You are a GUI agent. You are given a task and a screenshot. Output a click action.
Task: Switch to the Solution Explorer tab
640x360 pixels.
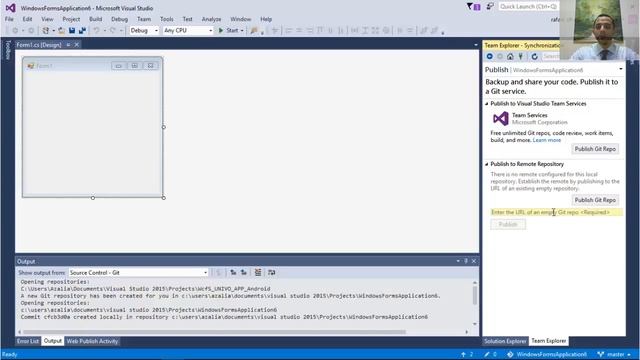click(505, 341)
